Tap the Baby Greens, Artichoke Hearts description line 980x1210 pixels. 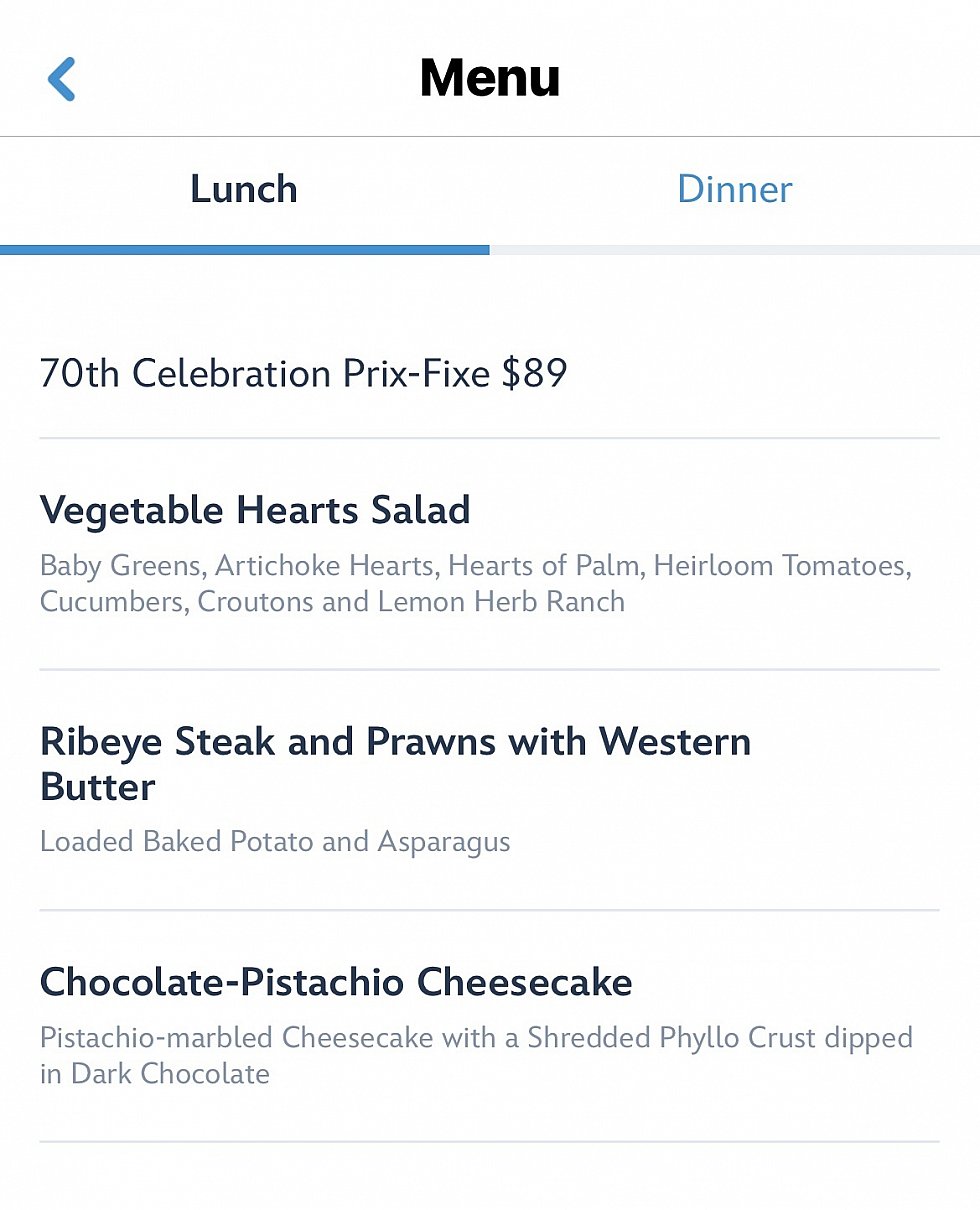(475, 566)
